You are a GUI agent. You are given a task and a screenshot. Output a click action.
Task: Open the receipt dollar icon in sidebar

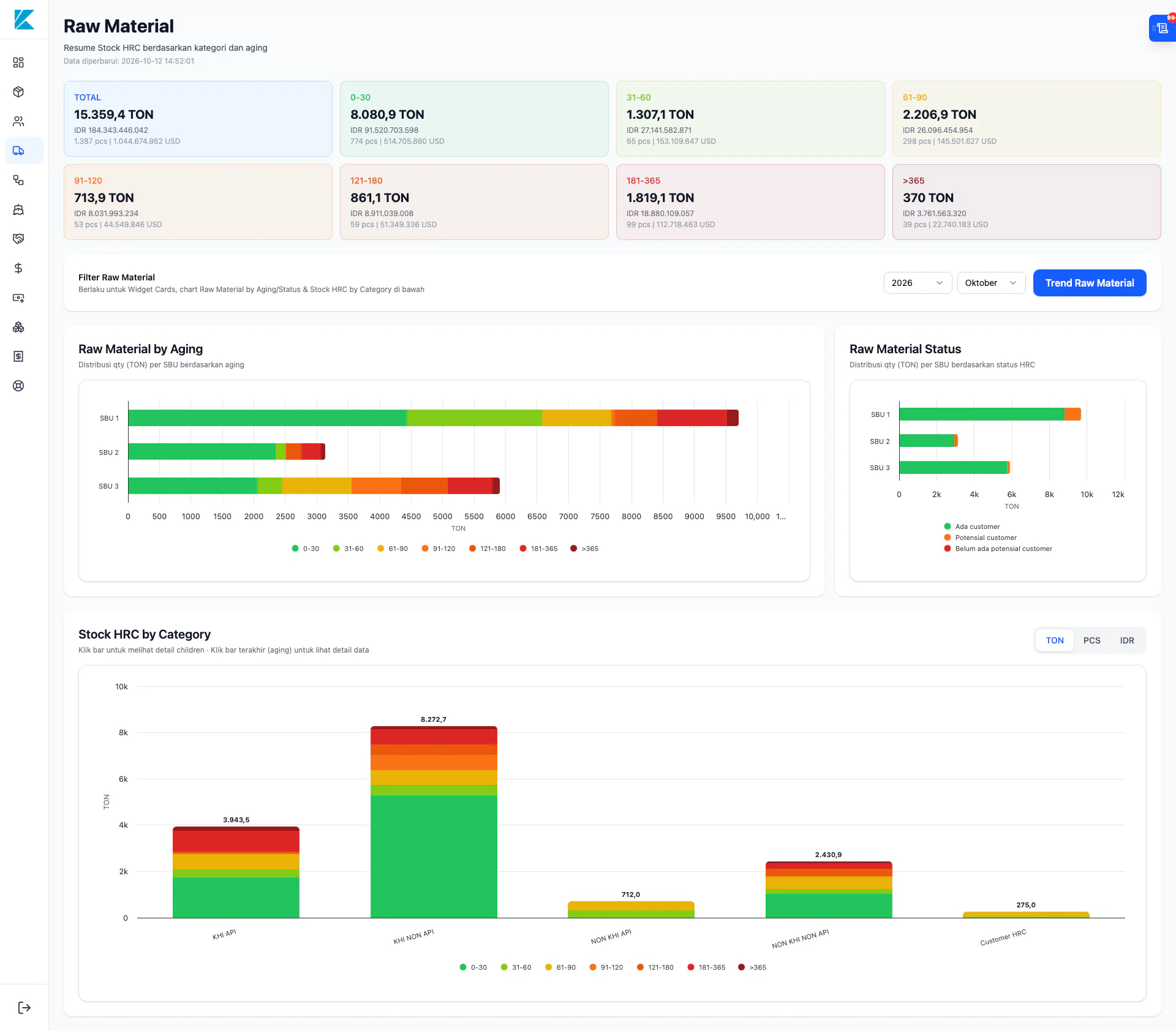click(18, 356)
